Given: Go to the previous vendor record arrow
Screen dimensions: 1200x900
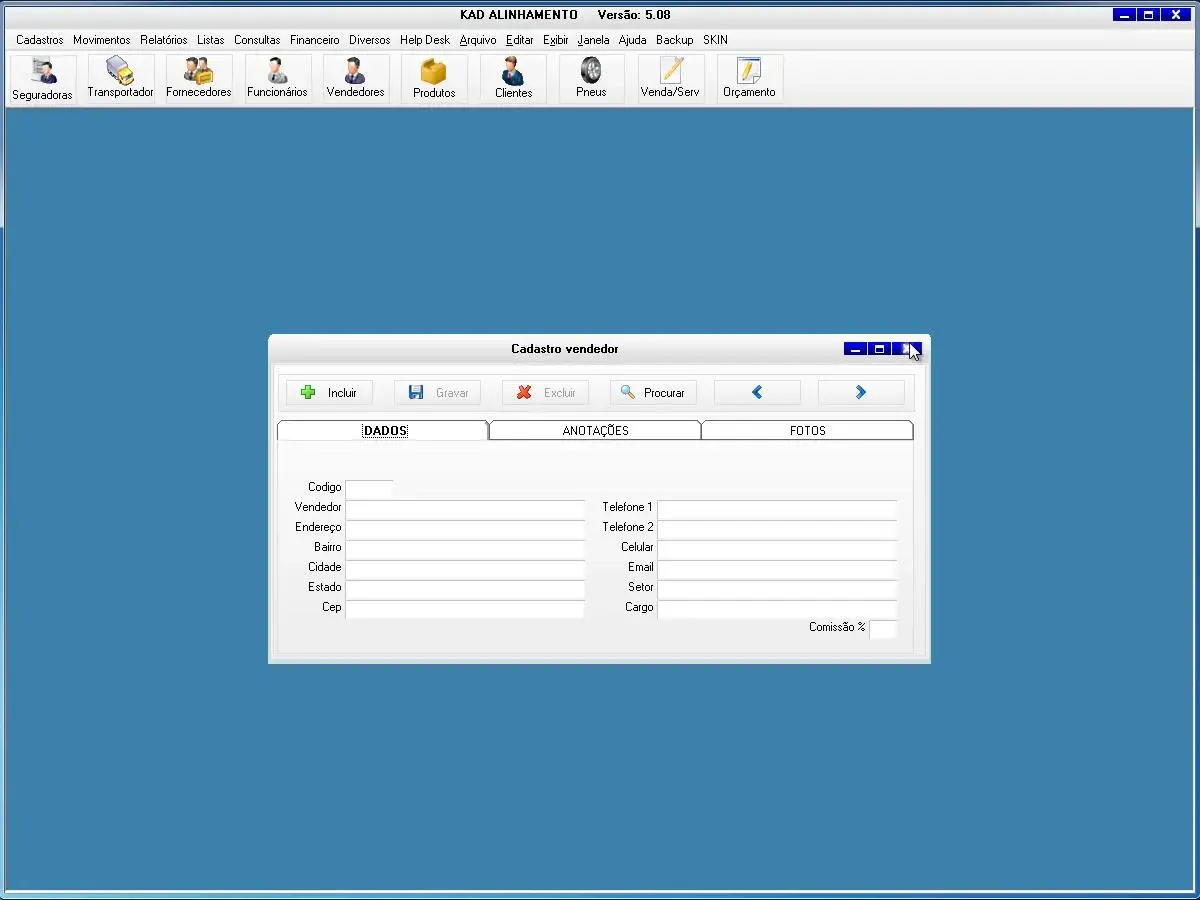Looking at the screenshot, I should coord(757,393).
